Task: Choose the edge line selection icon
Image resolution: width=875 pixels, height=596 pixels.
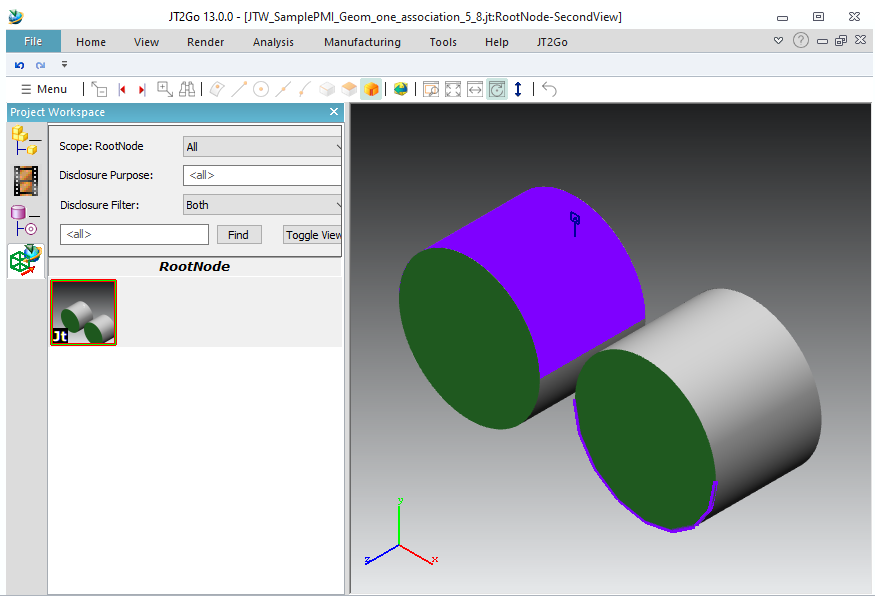Action: tap(239, 89)
